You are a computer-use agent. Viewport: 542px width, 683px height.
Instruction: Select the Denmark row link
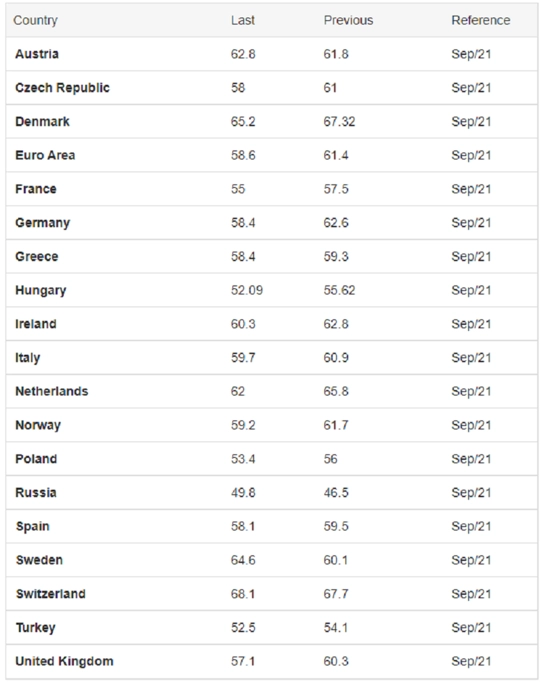(42, 122)
